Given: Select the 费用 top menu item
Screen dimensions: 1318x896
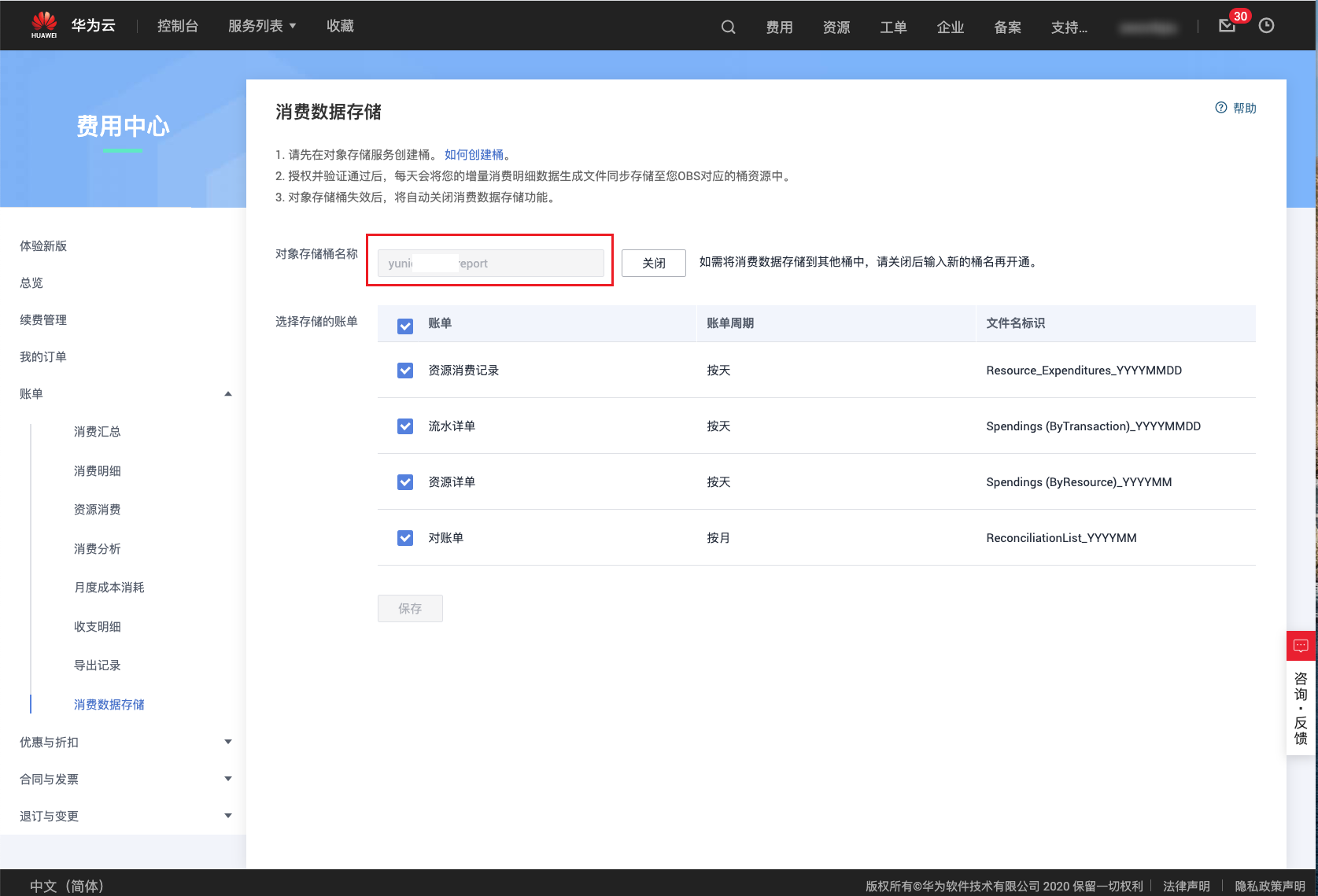Looking at the screenshot, I should click(x=779, y=28).
